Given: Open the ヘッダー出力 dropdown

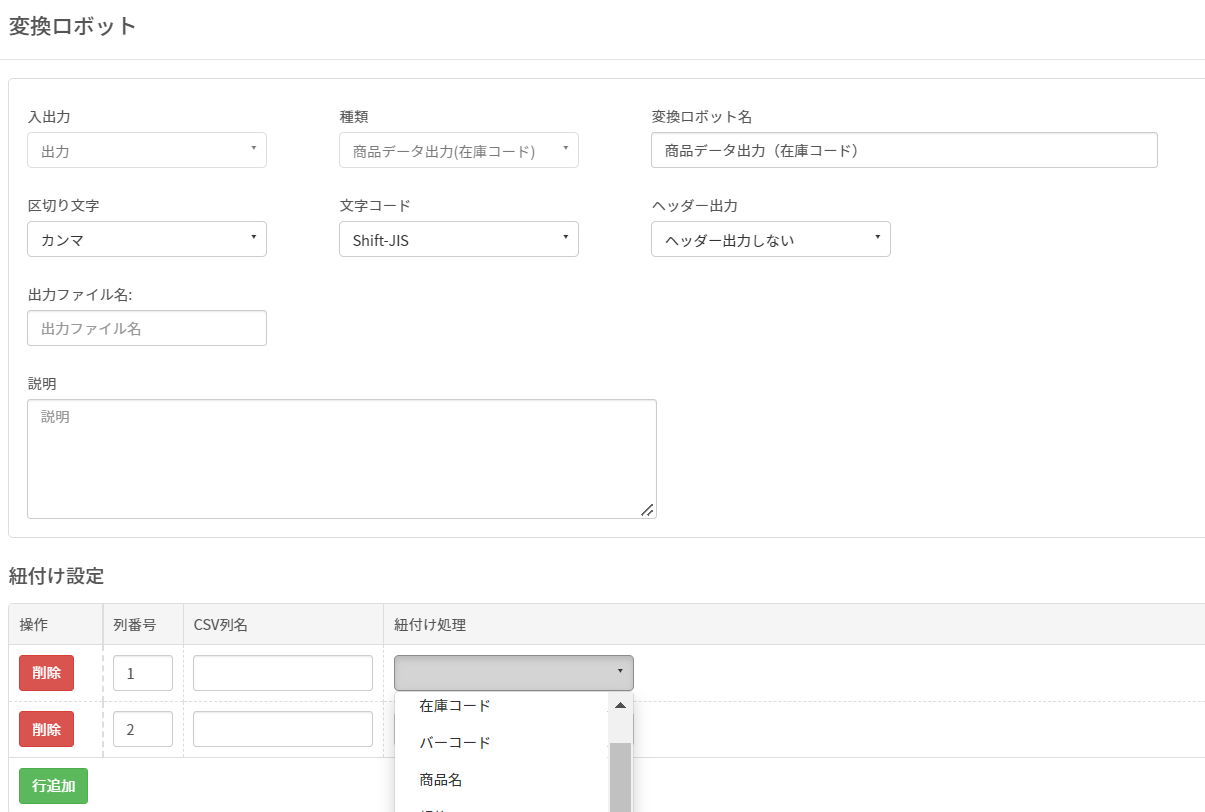Looking at the screenshot, I should tap(771, 239).
